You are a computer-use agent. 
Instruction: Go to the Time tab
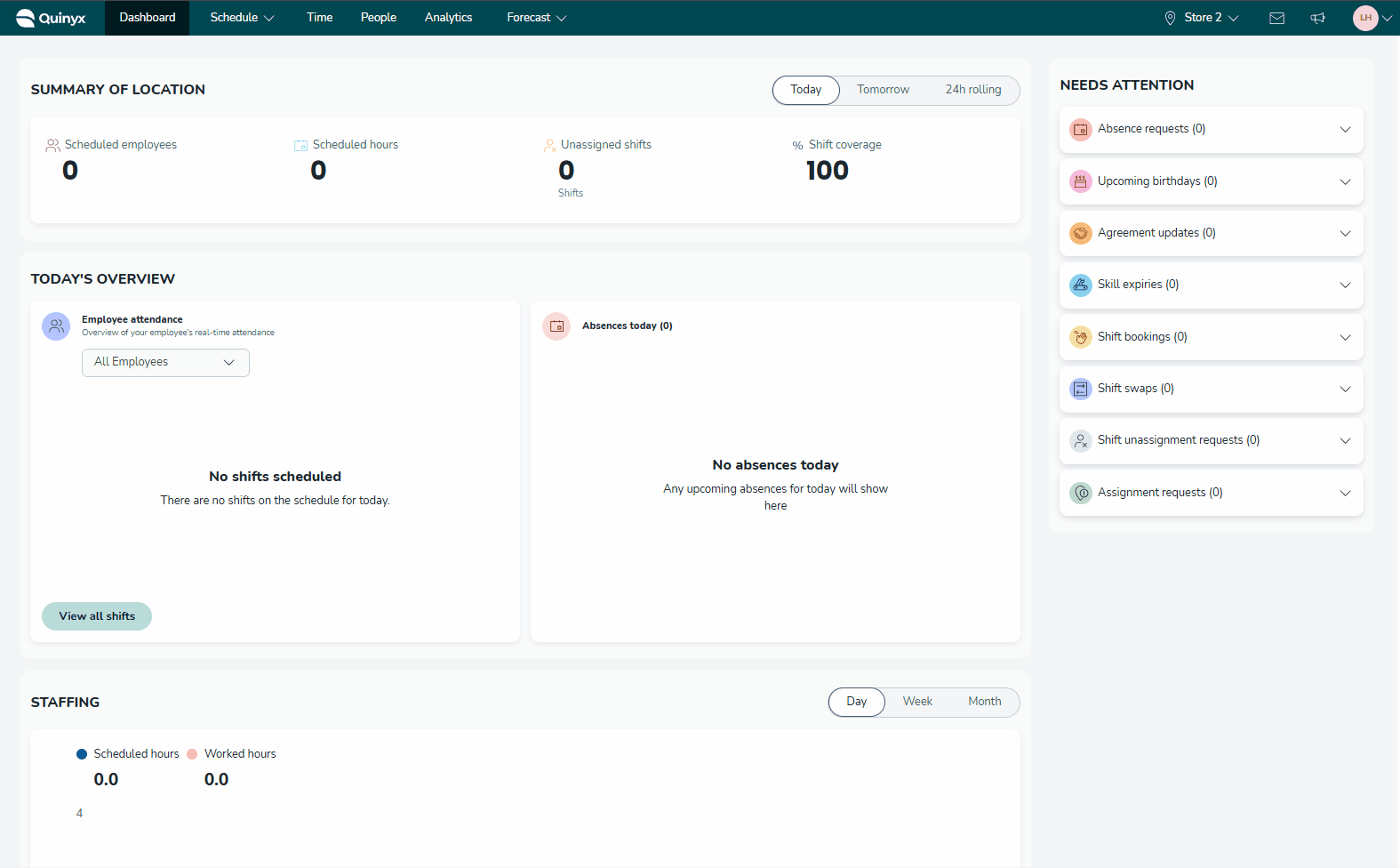320,18
